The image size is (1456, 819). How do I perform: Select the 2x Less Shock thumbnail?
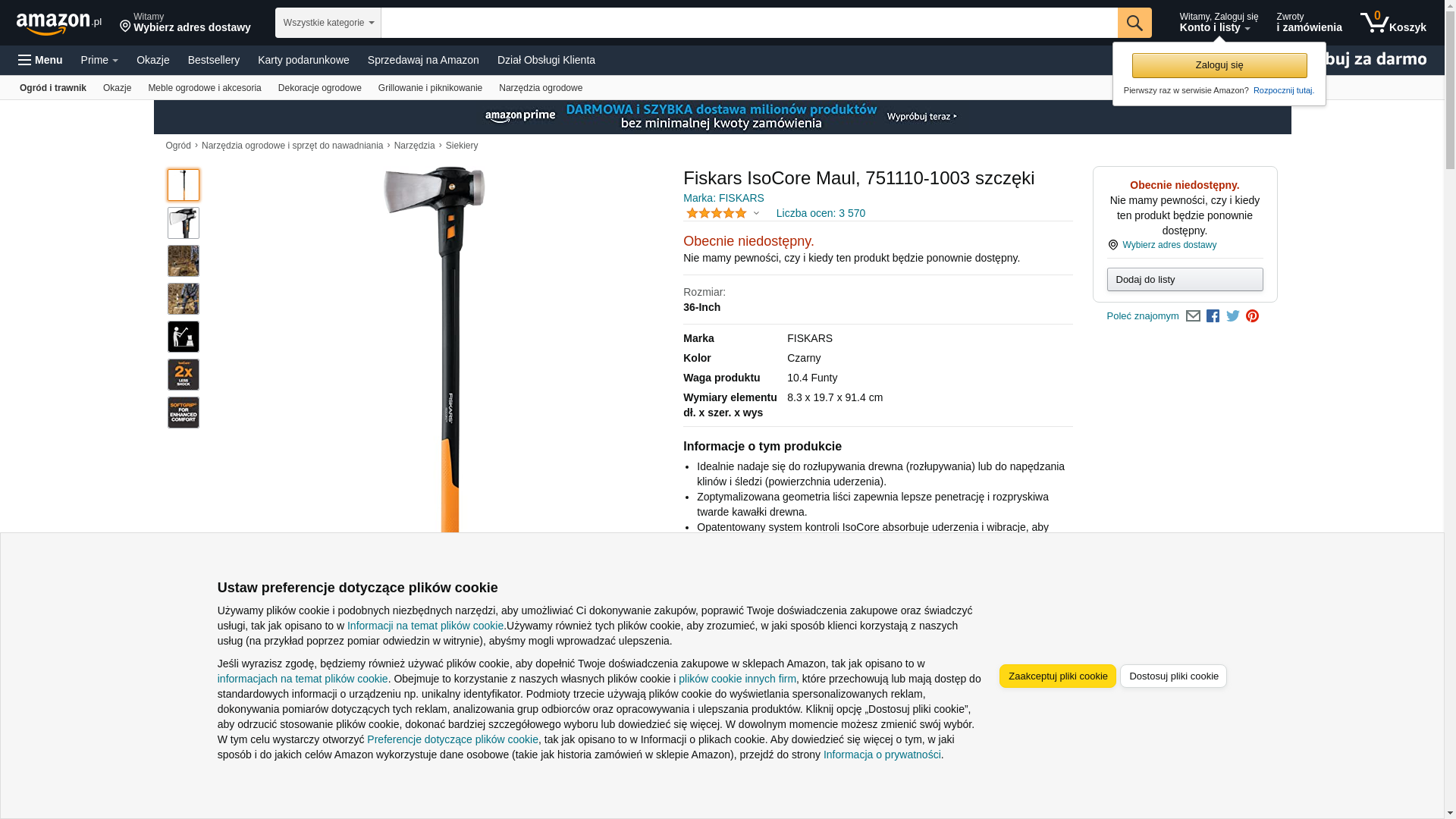tap(184, 375)
